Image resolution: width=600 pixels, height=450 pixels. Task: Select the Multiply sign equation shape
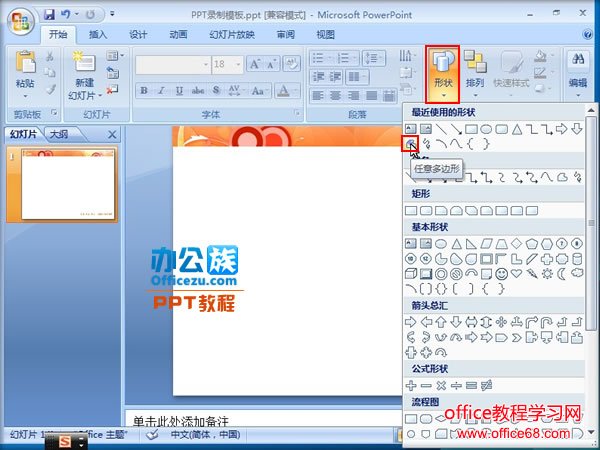pyautogui.click(x=441, y=385)
